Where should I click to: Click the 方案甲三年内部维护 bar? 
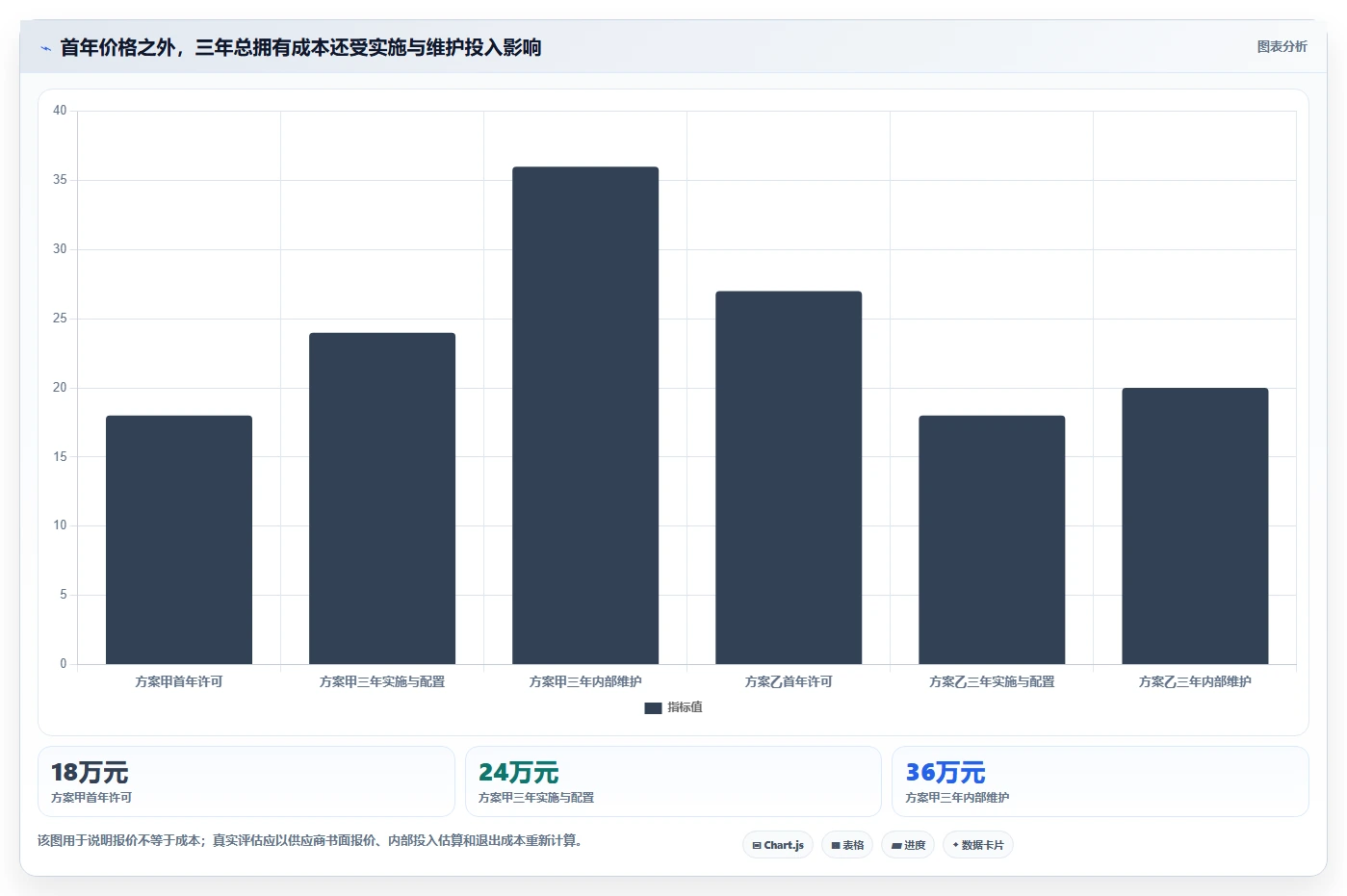tap(585, 416)
